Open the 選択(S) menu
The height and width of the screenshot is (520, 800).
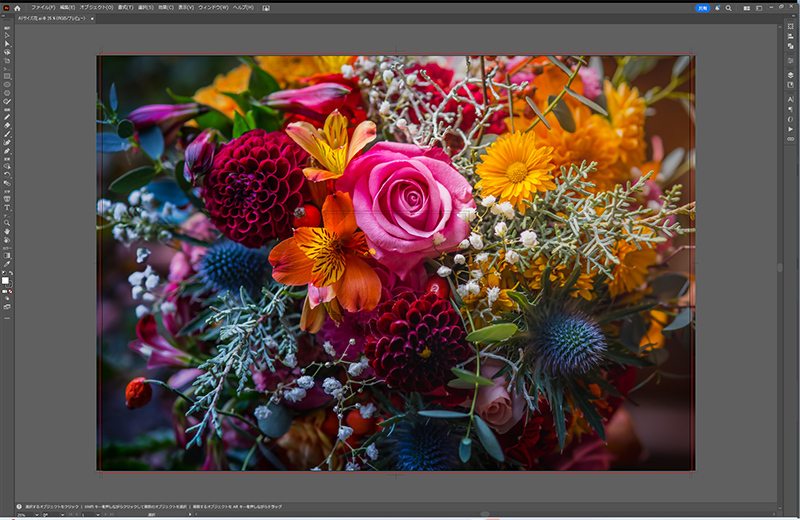click(145, 8)
